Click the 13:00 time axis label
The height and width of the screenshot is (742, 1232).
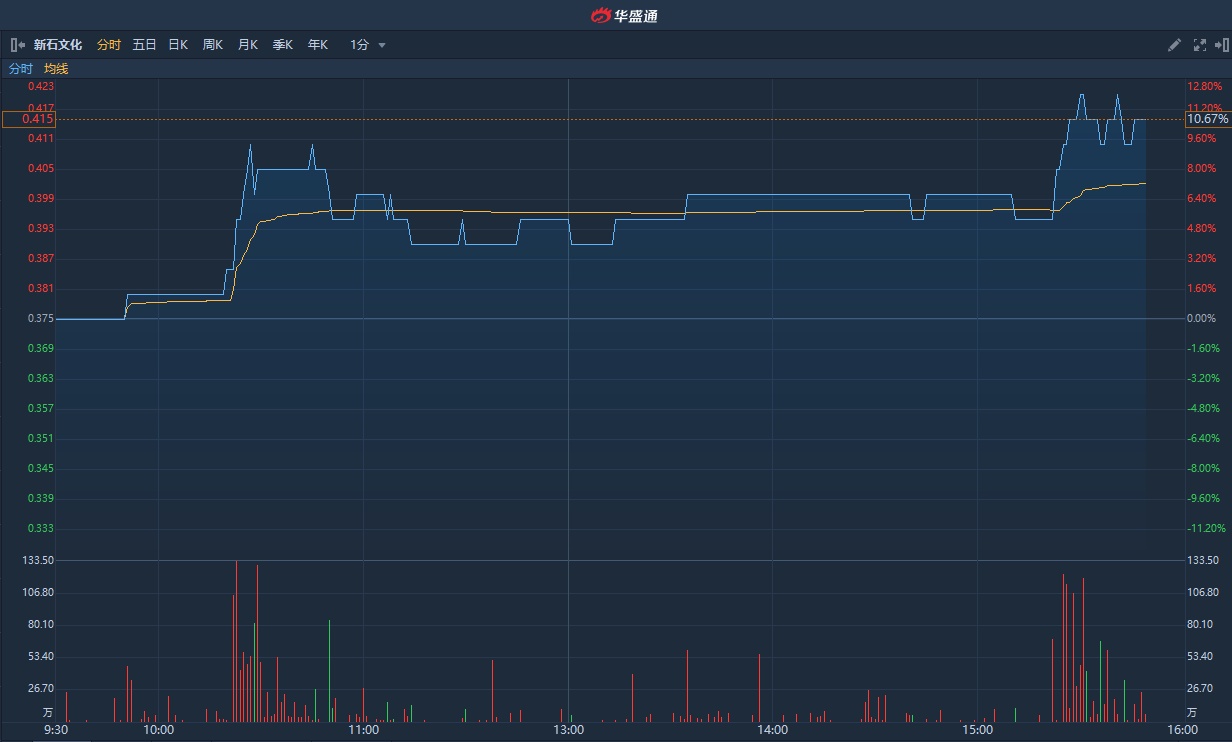tap(568, 730)
